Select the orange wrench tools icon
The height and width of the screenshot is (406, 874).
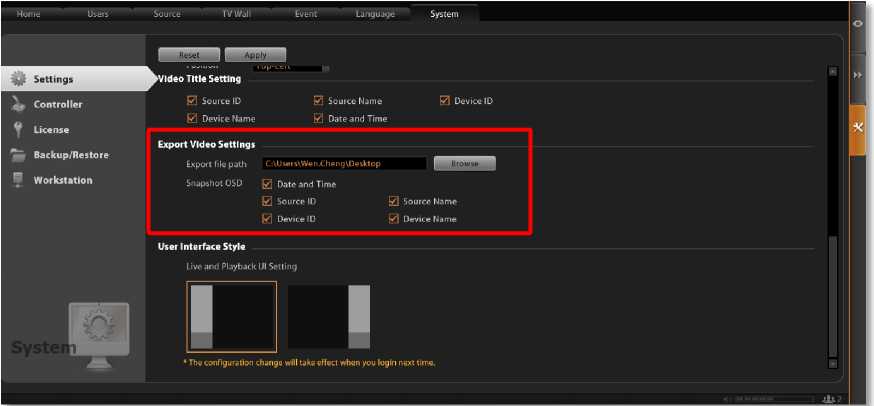coord(858,127)
